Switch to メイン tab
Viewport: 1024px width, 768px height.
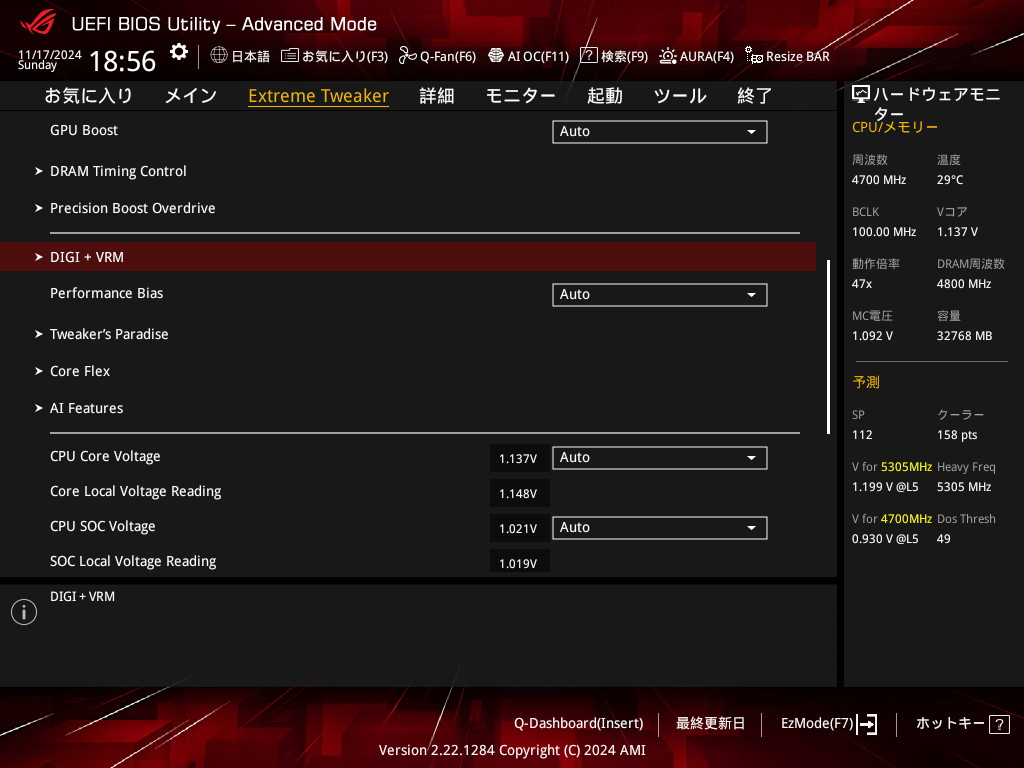pos(191,96)
